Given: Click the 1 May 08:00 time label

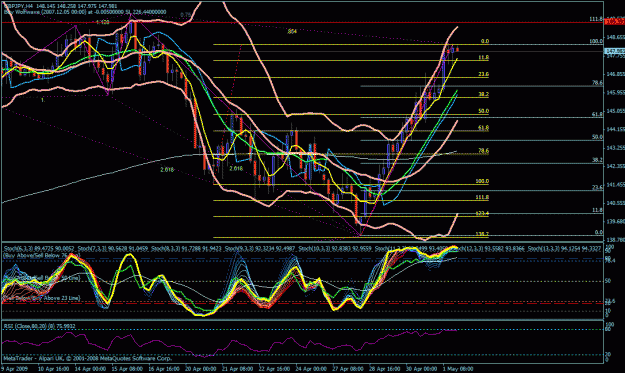Looking at the screenshot, I should point(458,369).
